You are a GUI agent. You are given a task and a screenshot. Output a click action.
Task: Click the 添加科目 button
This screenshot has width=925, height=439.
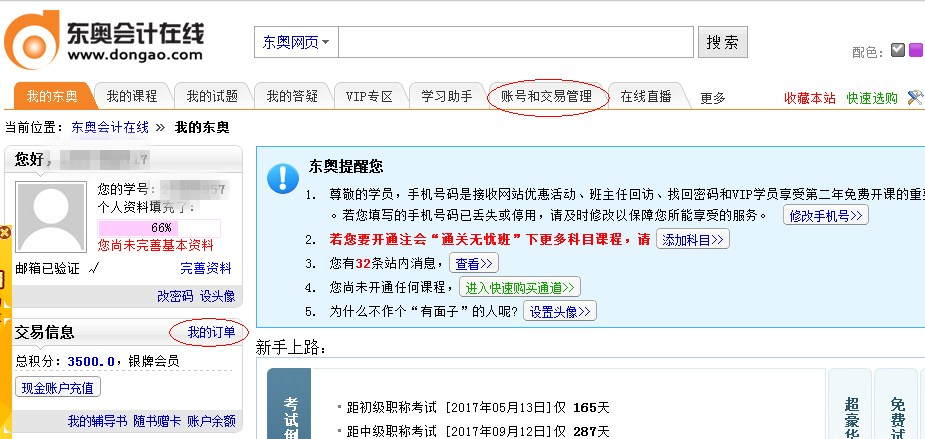(x=692, y=240)
